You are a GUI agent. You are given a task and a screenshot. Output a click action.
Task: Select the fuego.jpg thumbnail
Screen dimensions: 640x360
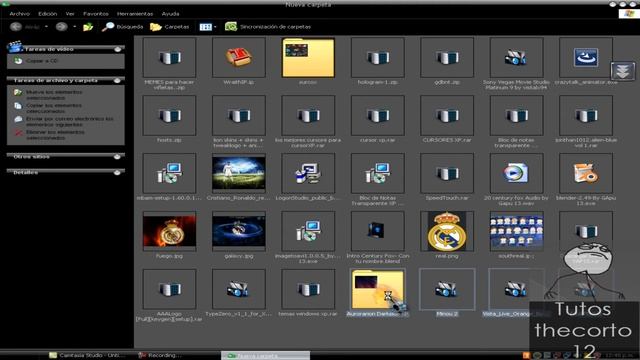click(169, 231)
